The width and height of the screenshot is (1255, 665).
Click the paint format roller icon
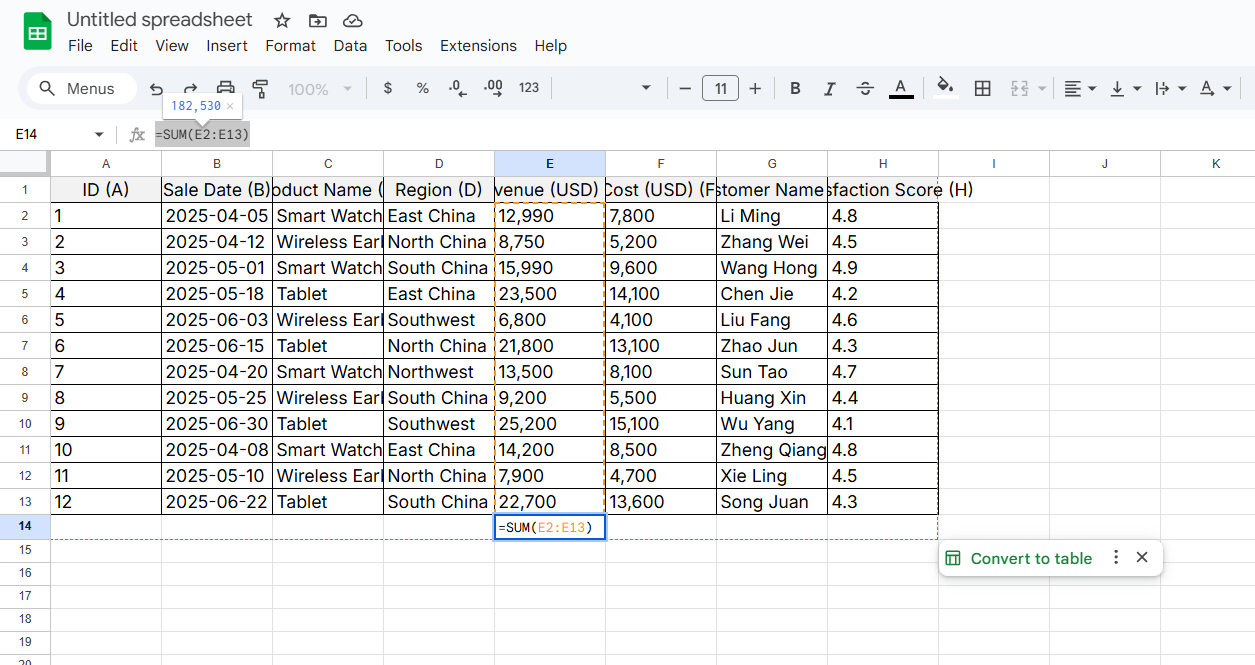pos(261,89)
